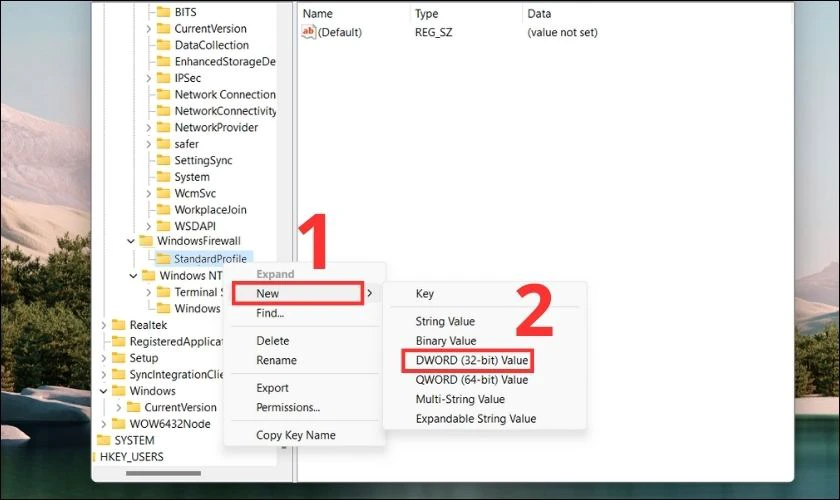
Task: Click the BITS folder icon
Action: coord(163,12)
